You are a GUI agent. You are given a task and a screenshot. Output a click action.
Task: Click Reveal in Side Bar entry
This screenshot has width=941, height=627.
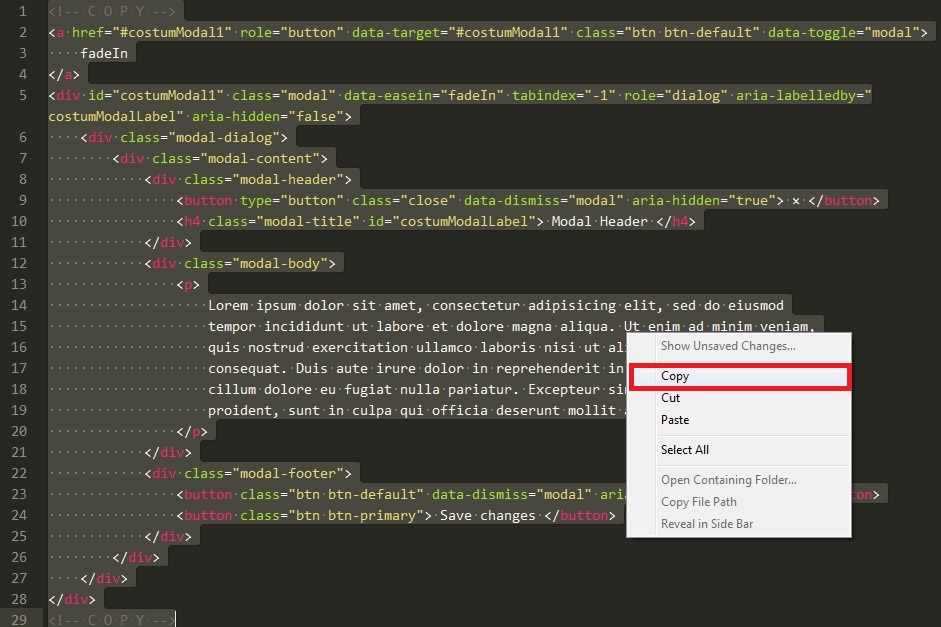[x=707, y=524]
